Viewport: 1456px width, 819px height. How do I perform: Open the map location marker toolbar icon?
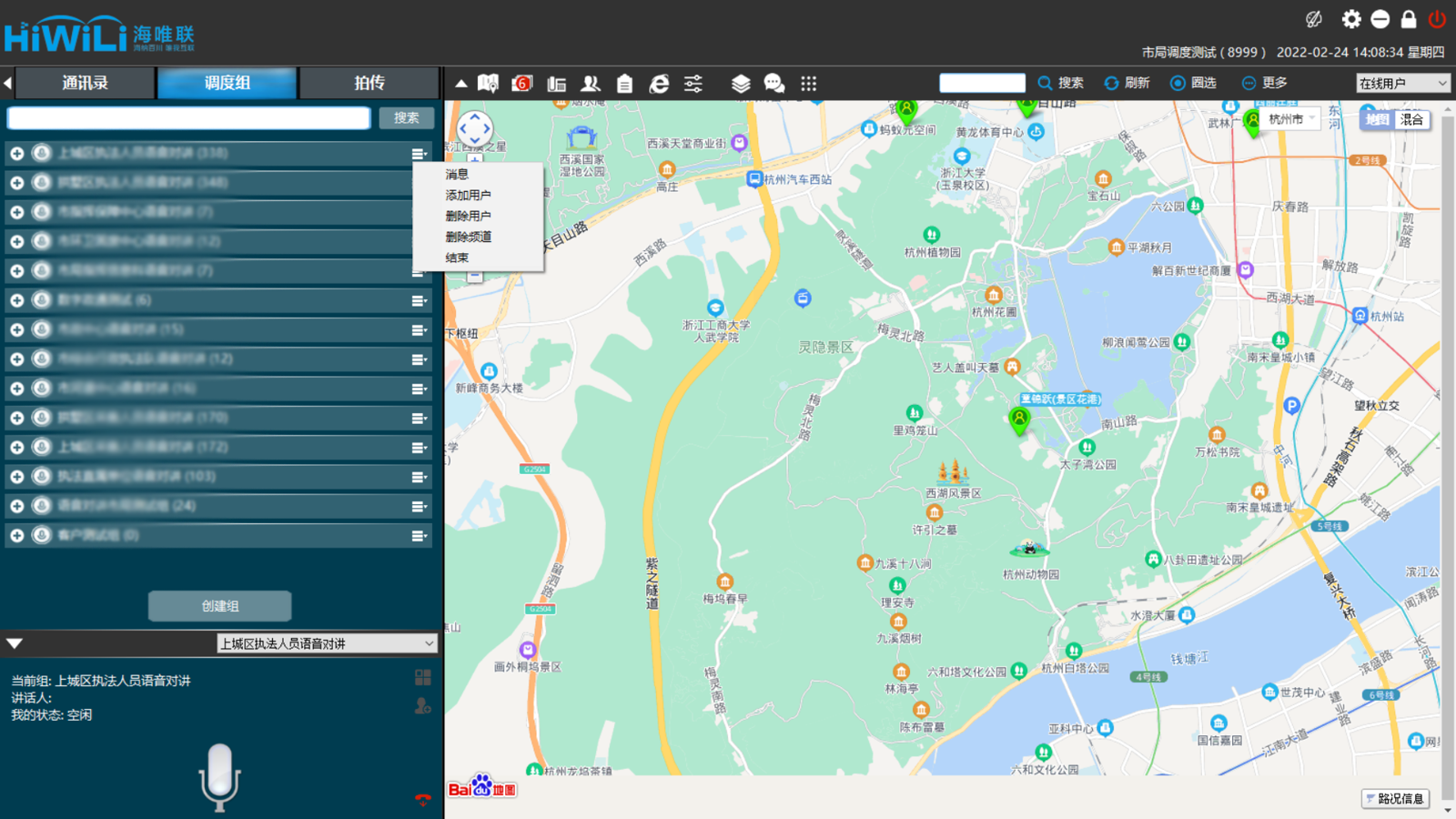(x=489, y=84)
